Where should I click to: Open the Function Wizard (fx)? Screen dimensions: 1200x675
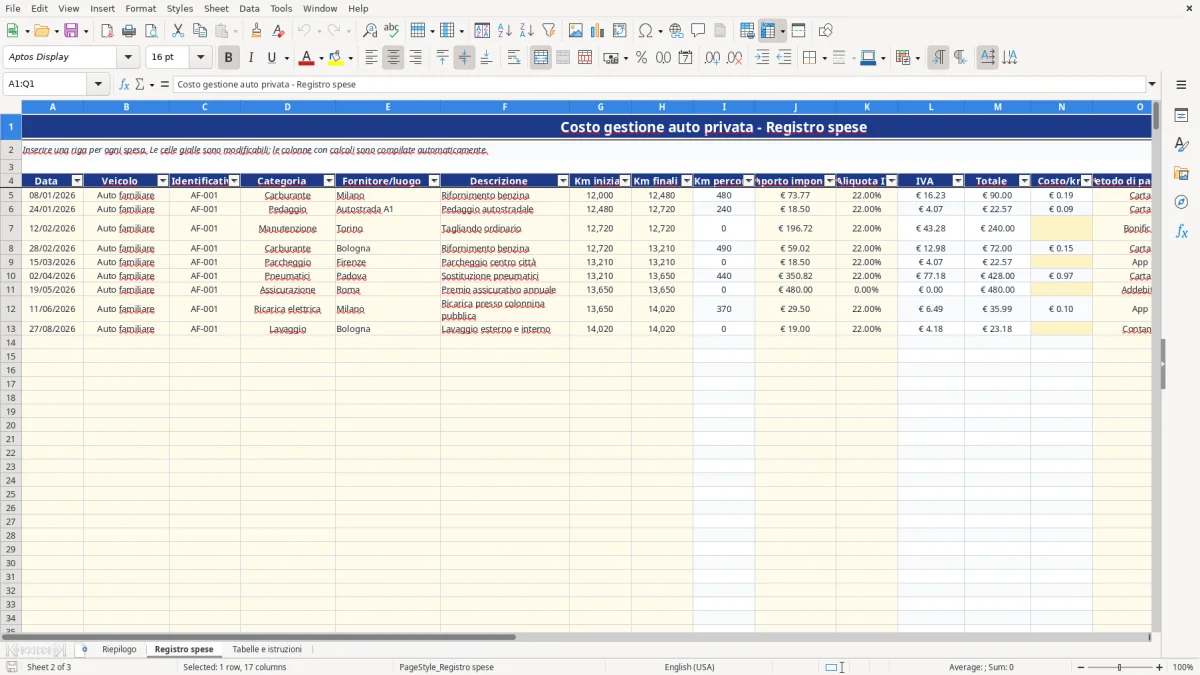click(x=125, y=85)
